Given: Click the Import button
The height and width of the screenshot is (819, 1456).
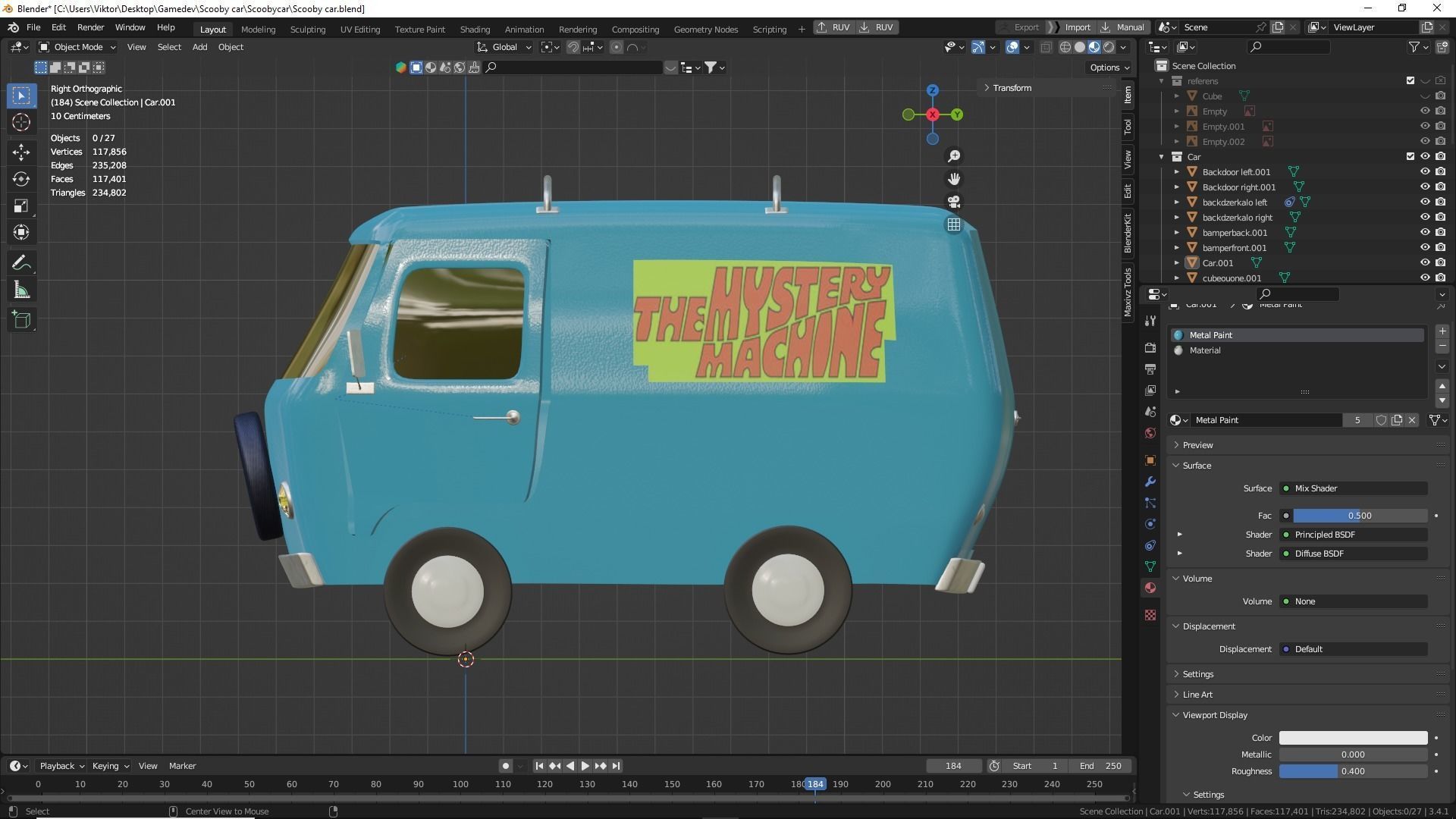Looking at the screenshot, I should point(1077,27).
